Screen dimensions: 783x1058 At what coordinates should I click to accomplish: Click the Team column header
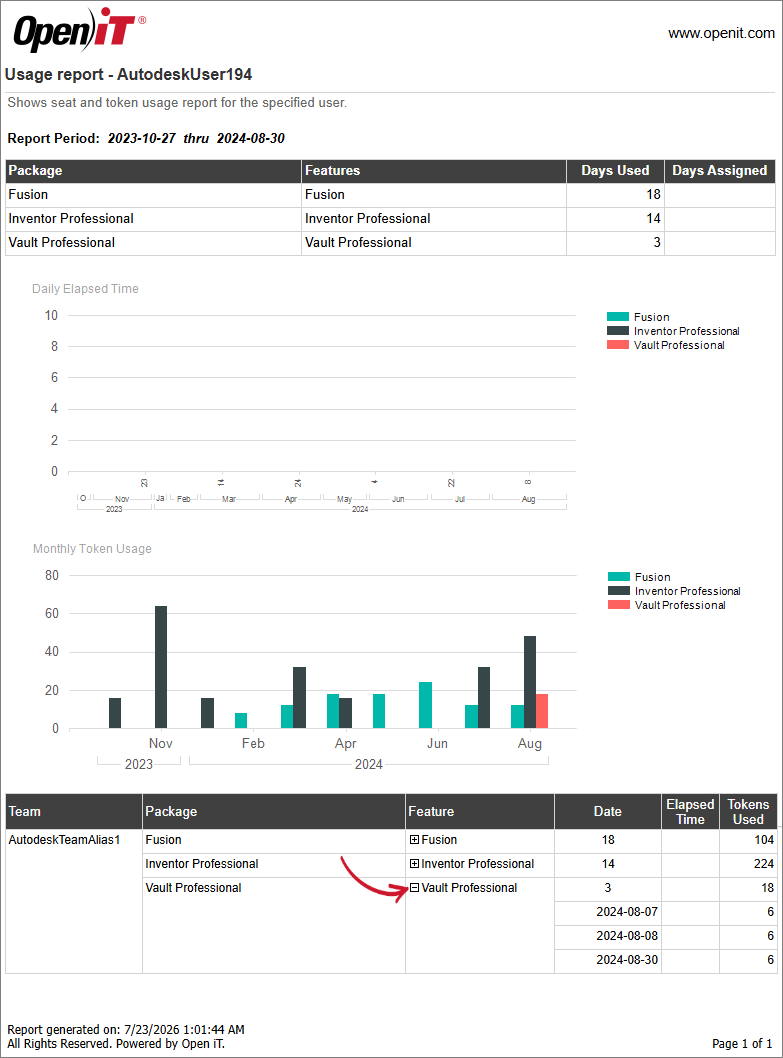click(74, 811)
